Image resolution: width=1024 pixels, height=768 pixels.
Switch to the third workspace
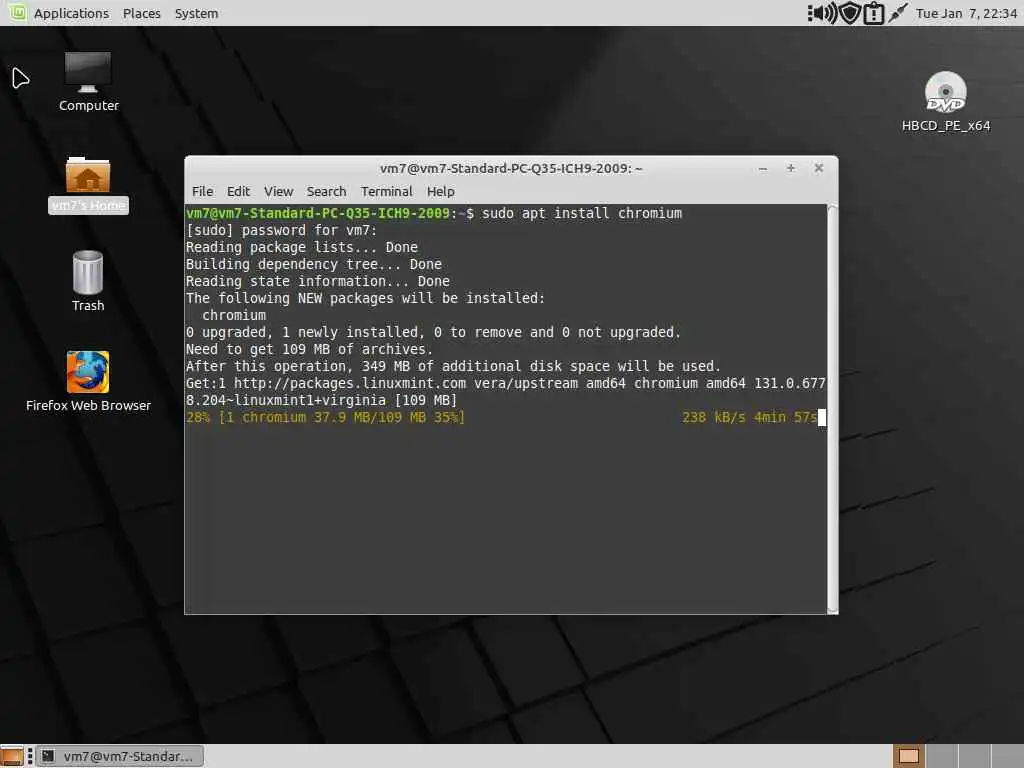pos(974,756)
